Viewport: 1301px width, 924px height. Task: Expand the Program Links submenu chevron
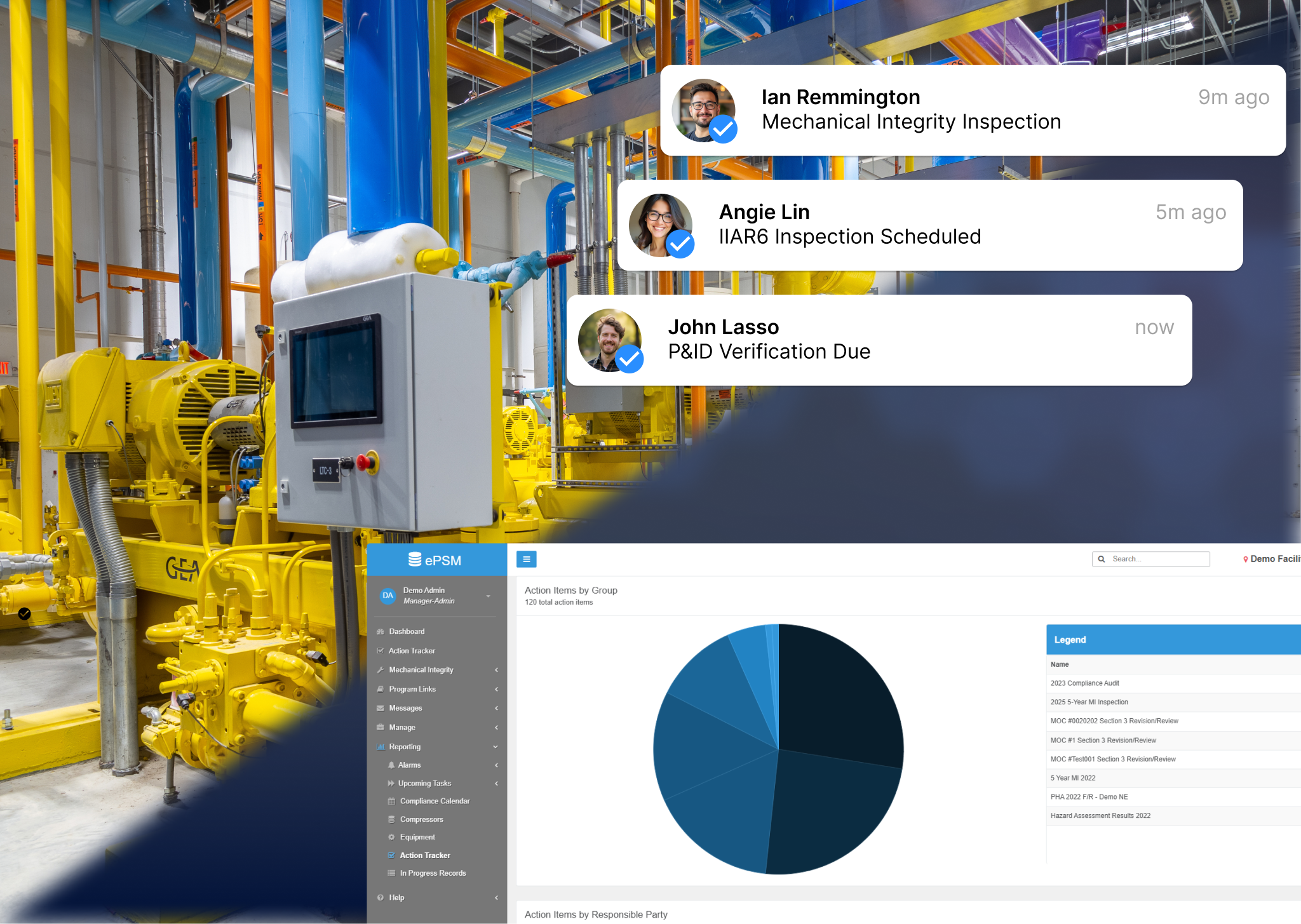496,689
